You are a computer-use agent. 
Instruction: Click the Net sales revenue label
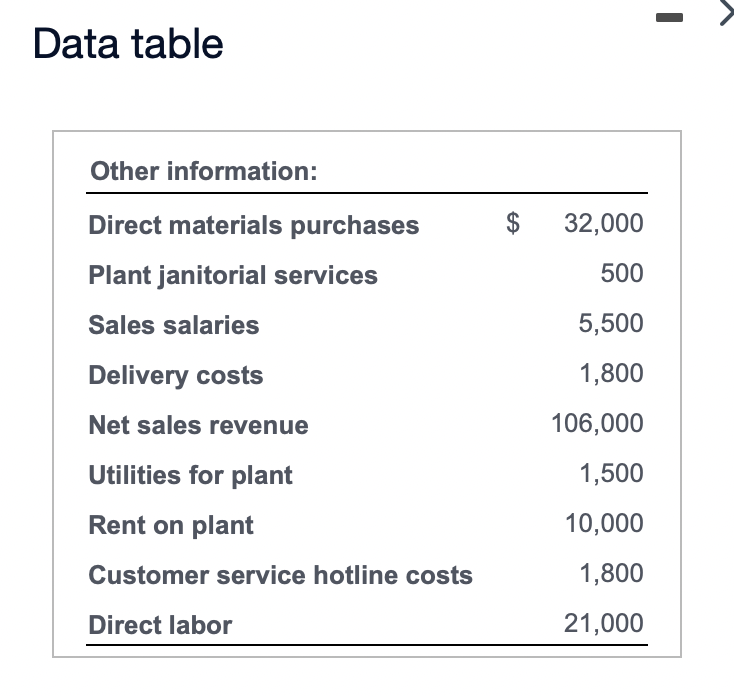(198, 425)
